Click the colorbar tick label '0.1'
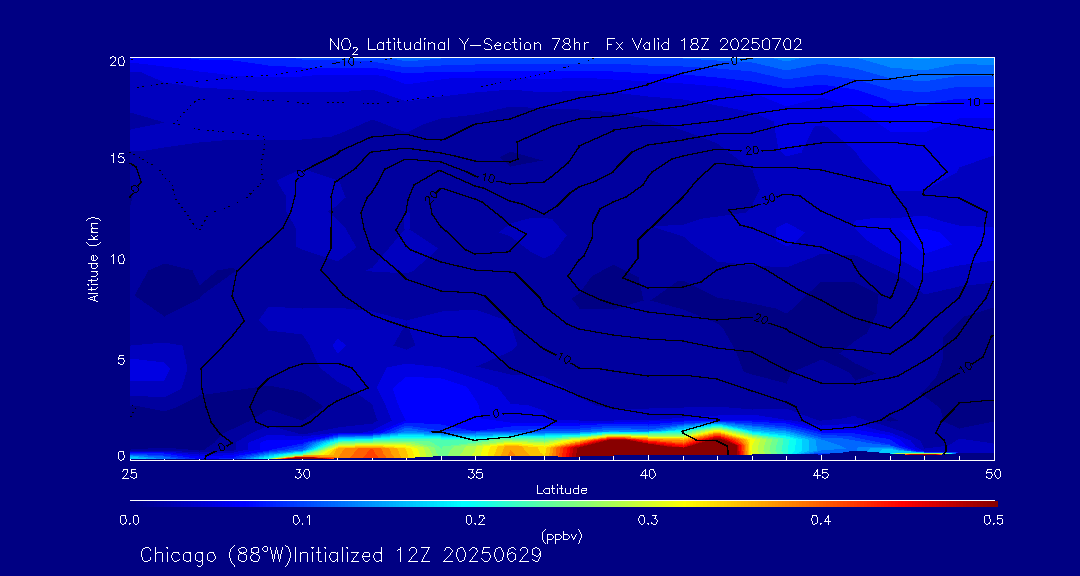 point(303,520)
